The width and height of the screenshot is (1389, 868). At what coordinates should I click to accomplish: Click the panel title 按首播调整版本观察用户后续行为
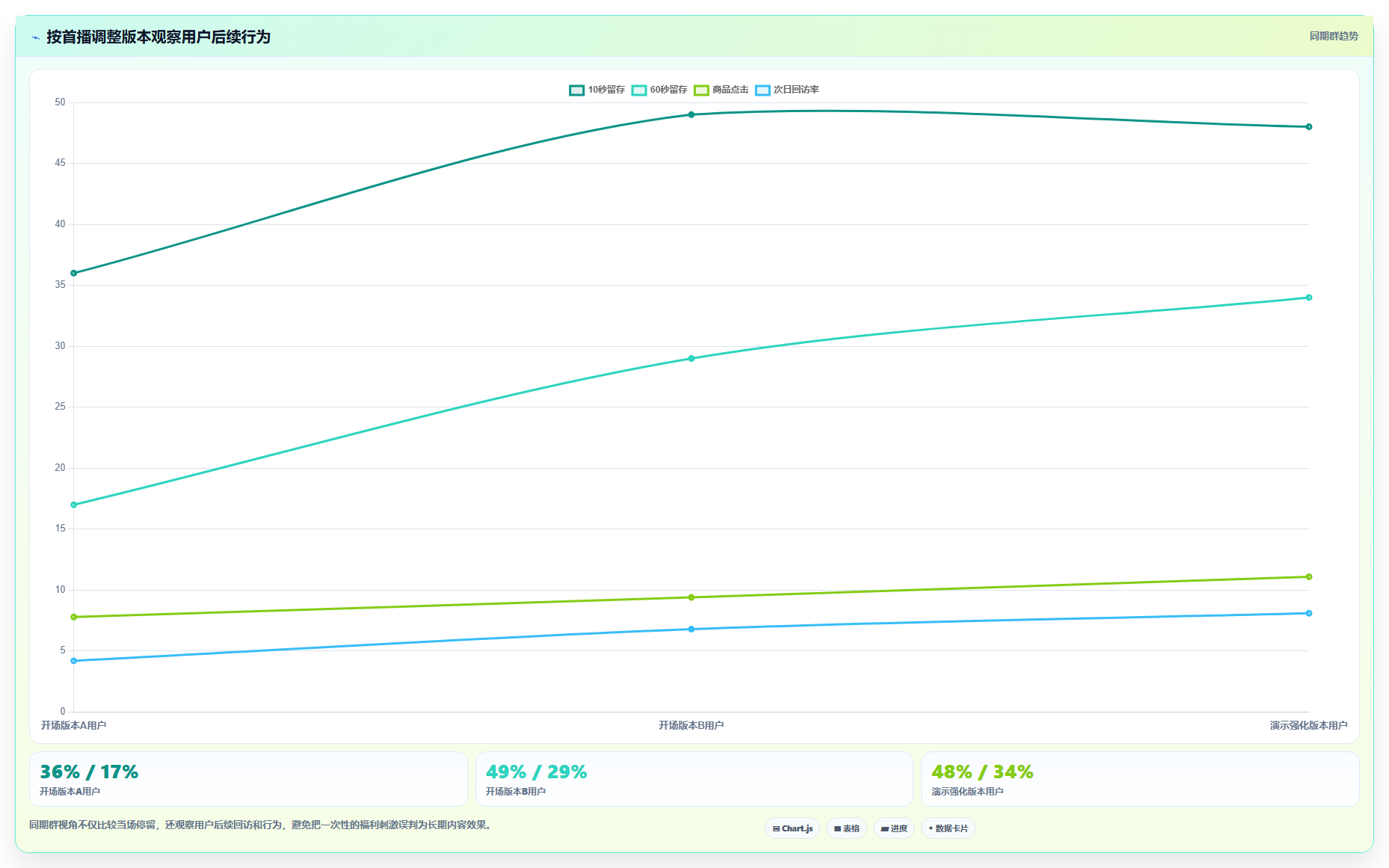158,37
